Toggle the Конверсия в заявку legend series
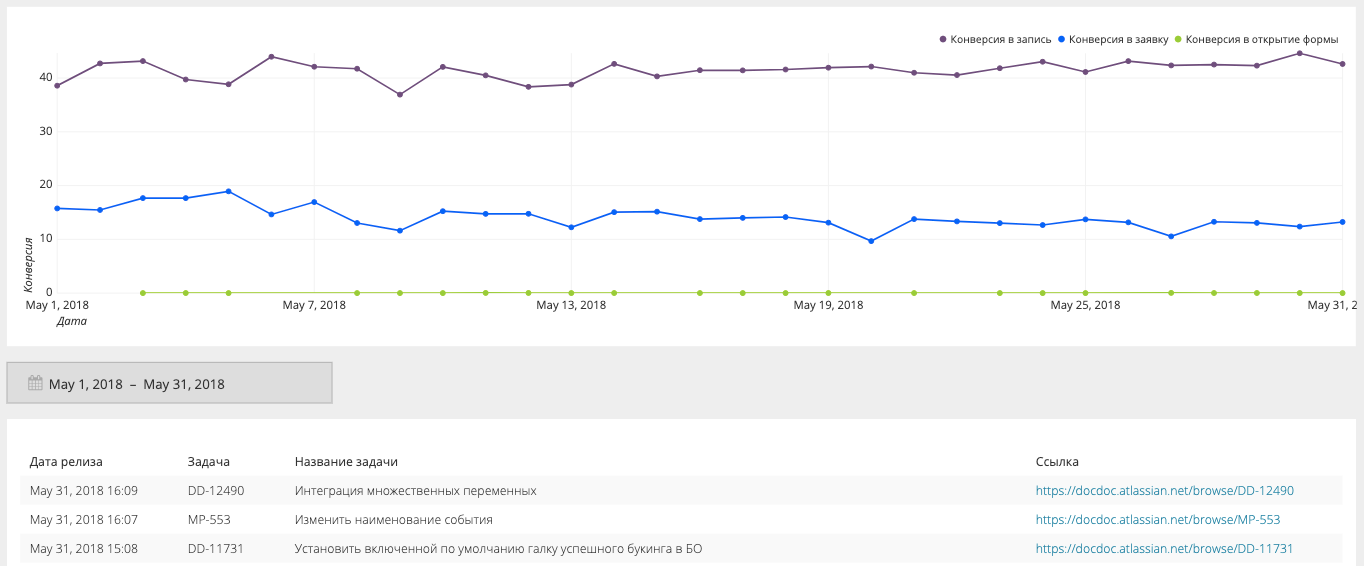The width and height of the screenshot is (1364, 566). click(x=1118, y=40)
